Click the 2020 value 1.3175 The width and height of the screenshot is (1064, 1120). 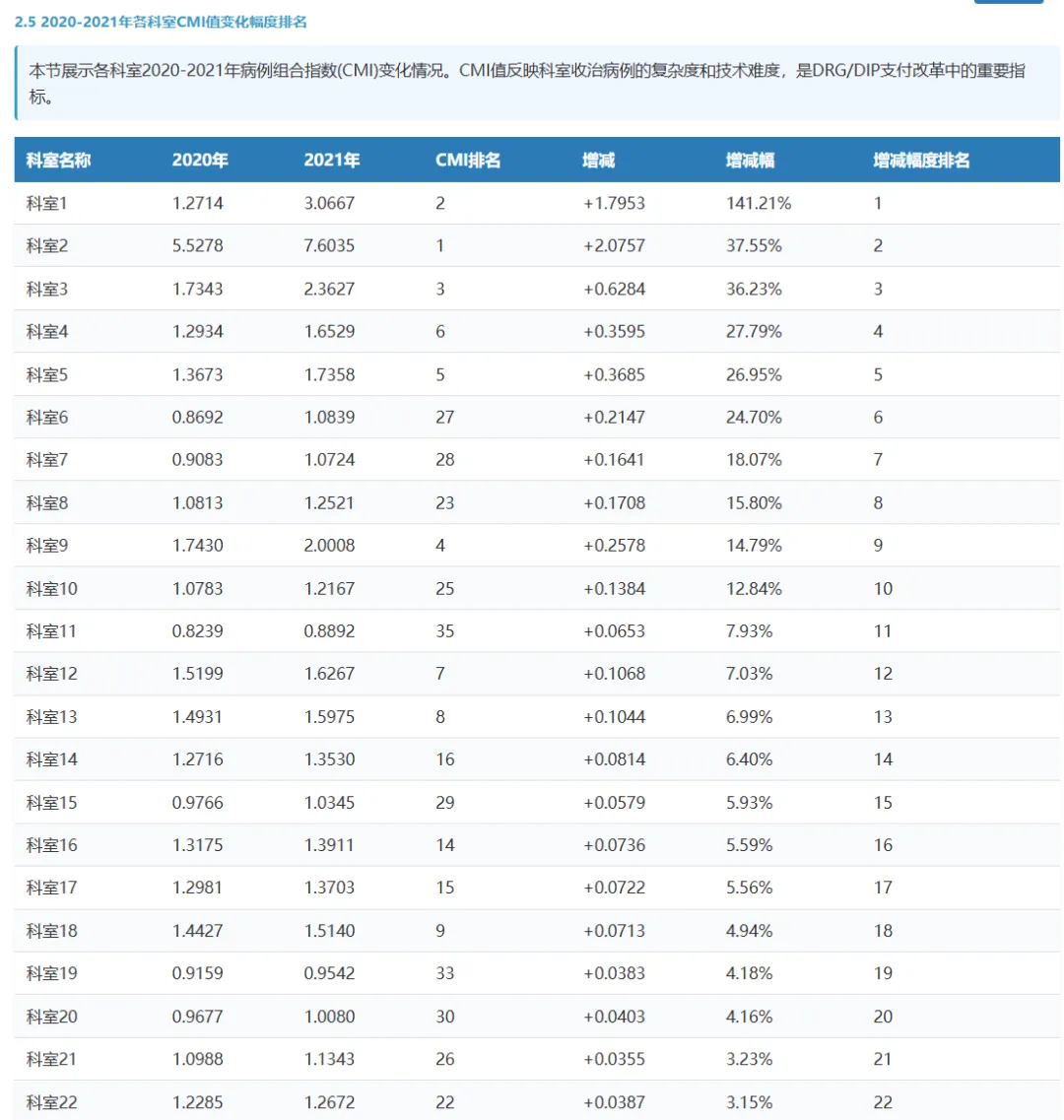click(198, 845)
